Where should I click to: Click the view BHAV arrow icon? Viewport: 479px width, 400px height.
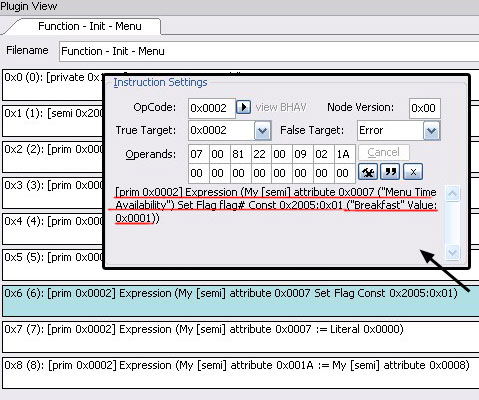coord(244,107)
